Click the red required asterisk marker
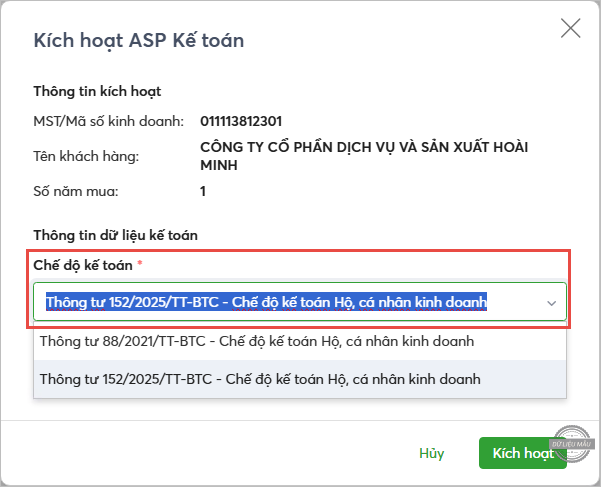This screenshot has height=487, width=601. [x=141, y=264]
